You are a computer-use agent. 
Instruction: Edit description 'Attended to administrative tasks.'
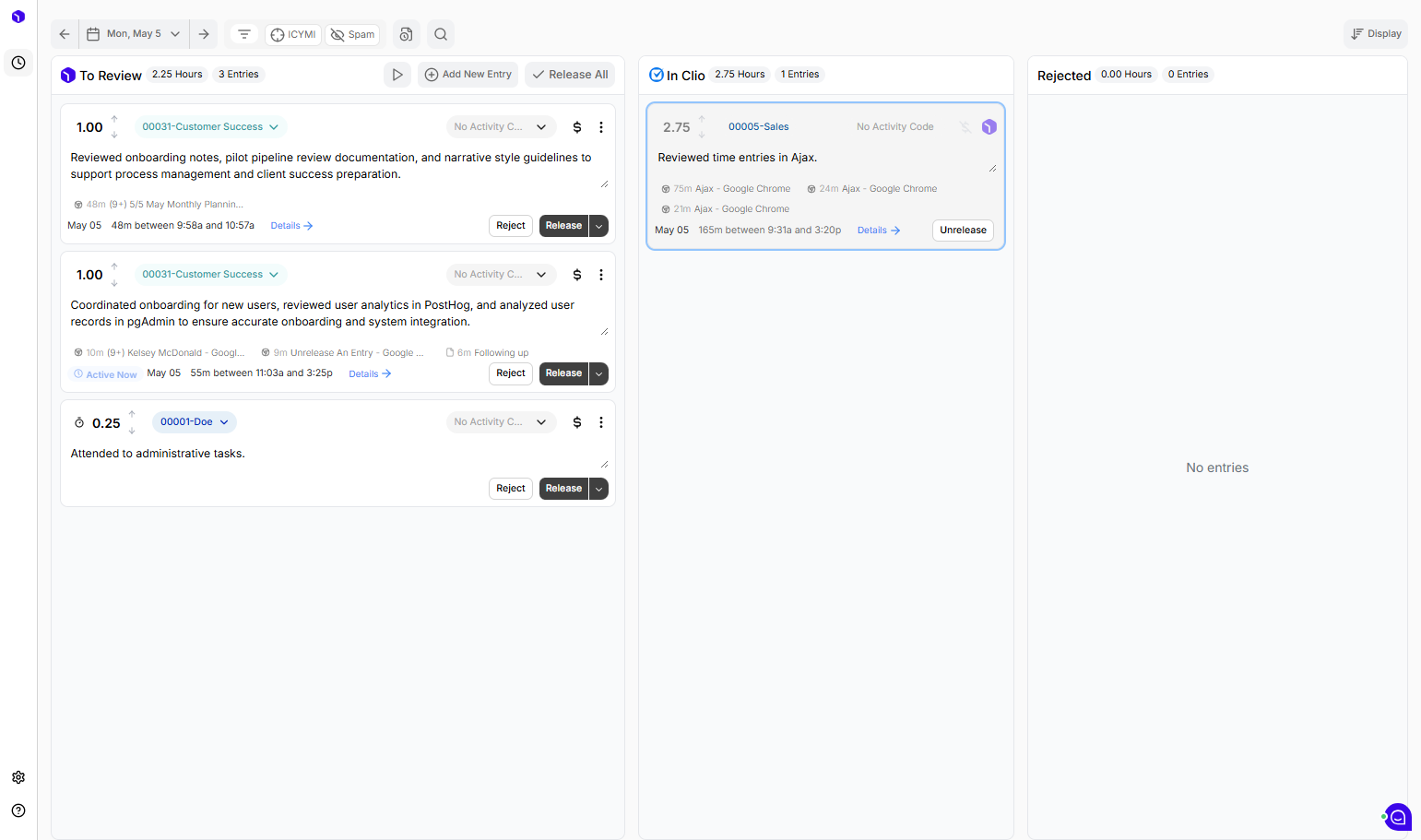338,454
